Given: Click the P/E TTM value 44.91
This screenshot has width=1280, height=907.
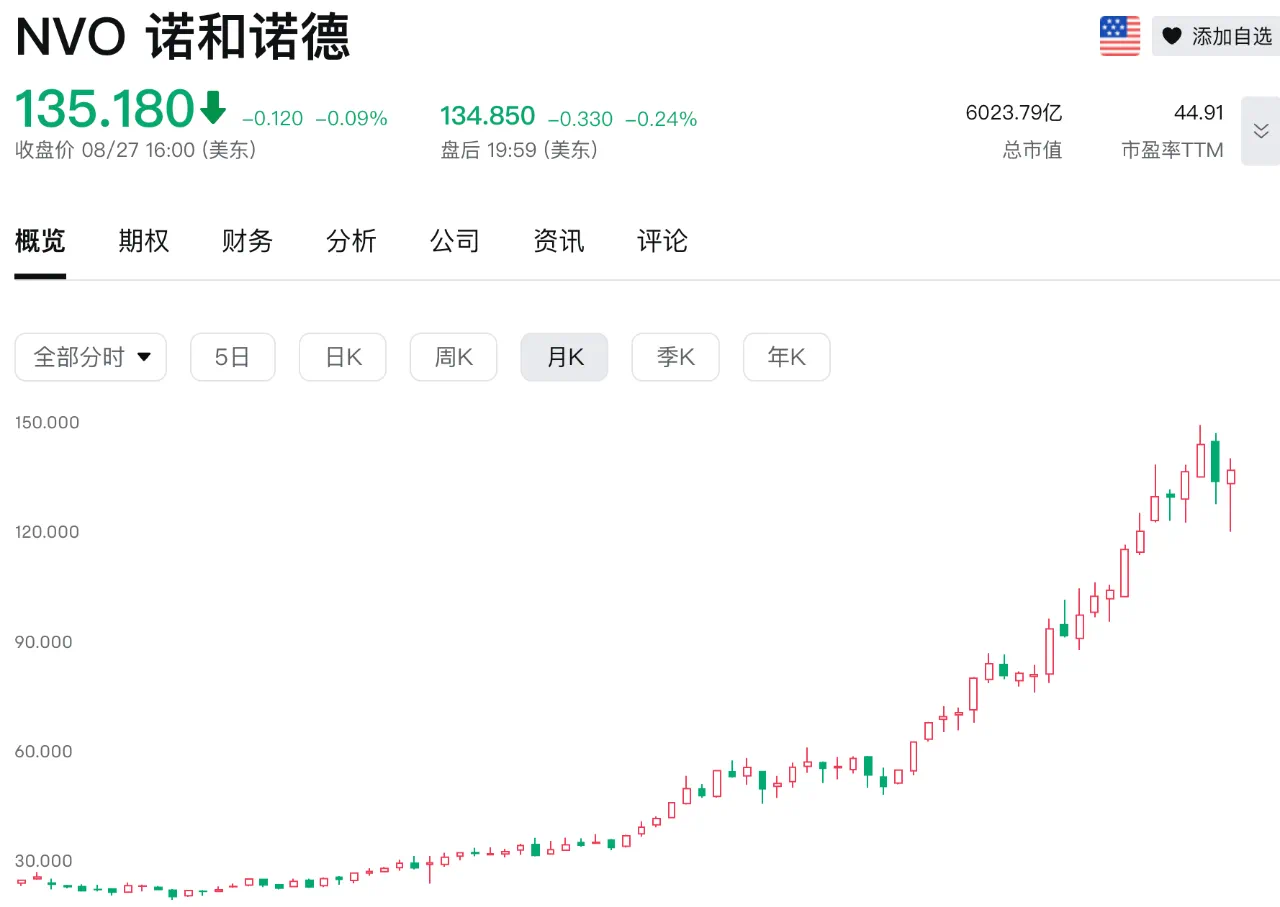Looking at the screenshot, I should coord(1199,112).
